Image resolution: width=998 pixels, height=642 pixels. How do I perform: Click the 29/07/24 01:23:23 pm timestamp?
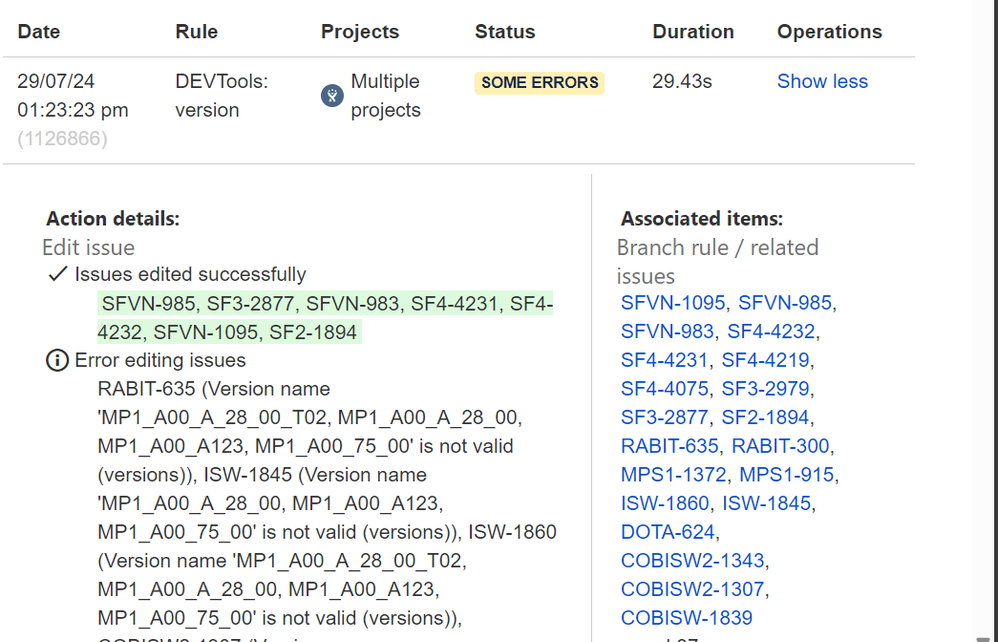(x=73, y=95)
